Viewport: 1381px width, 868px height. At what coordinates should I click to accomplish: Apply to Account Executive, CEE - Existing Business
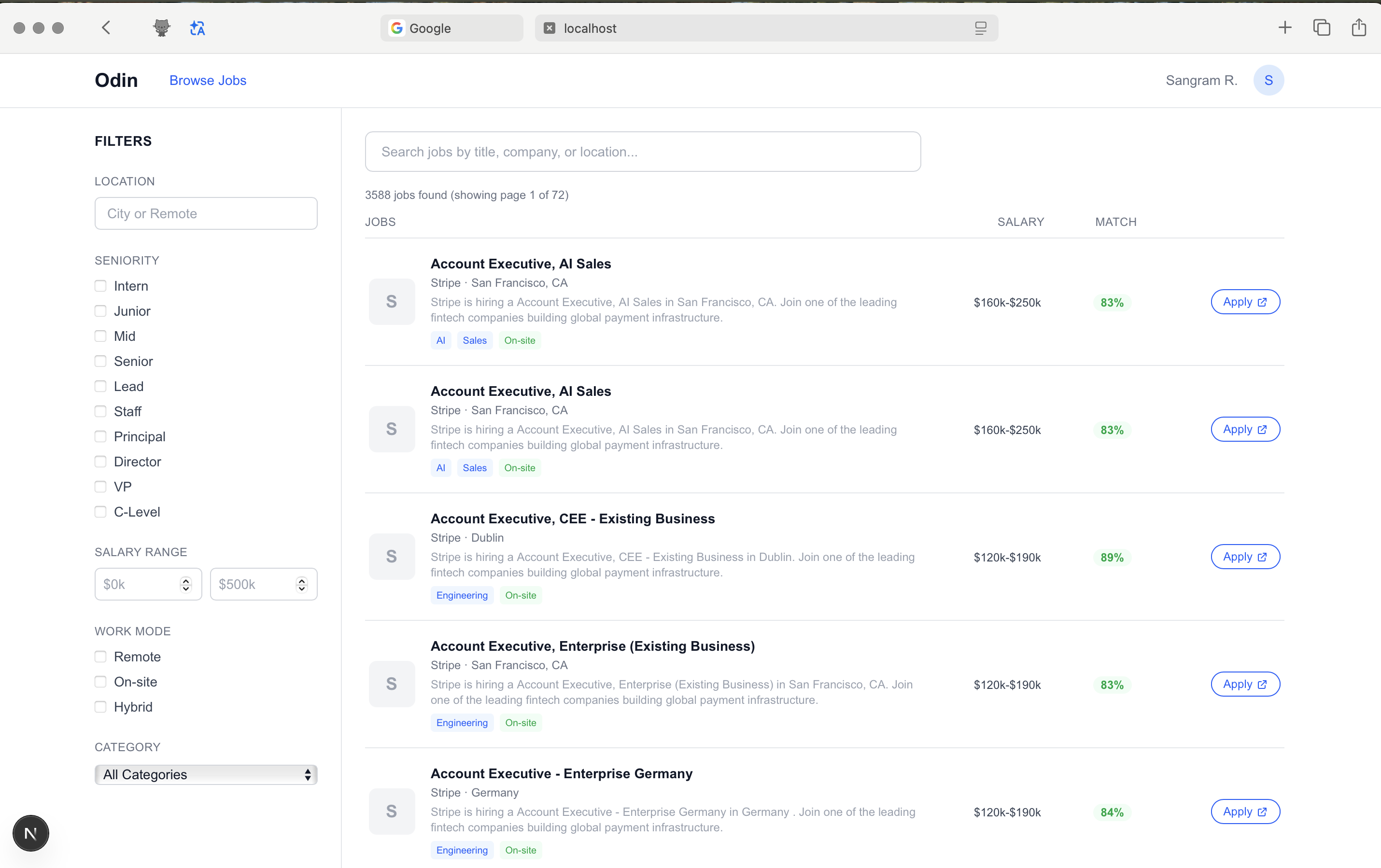(x=1245, y=557)
